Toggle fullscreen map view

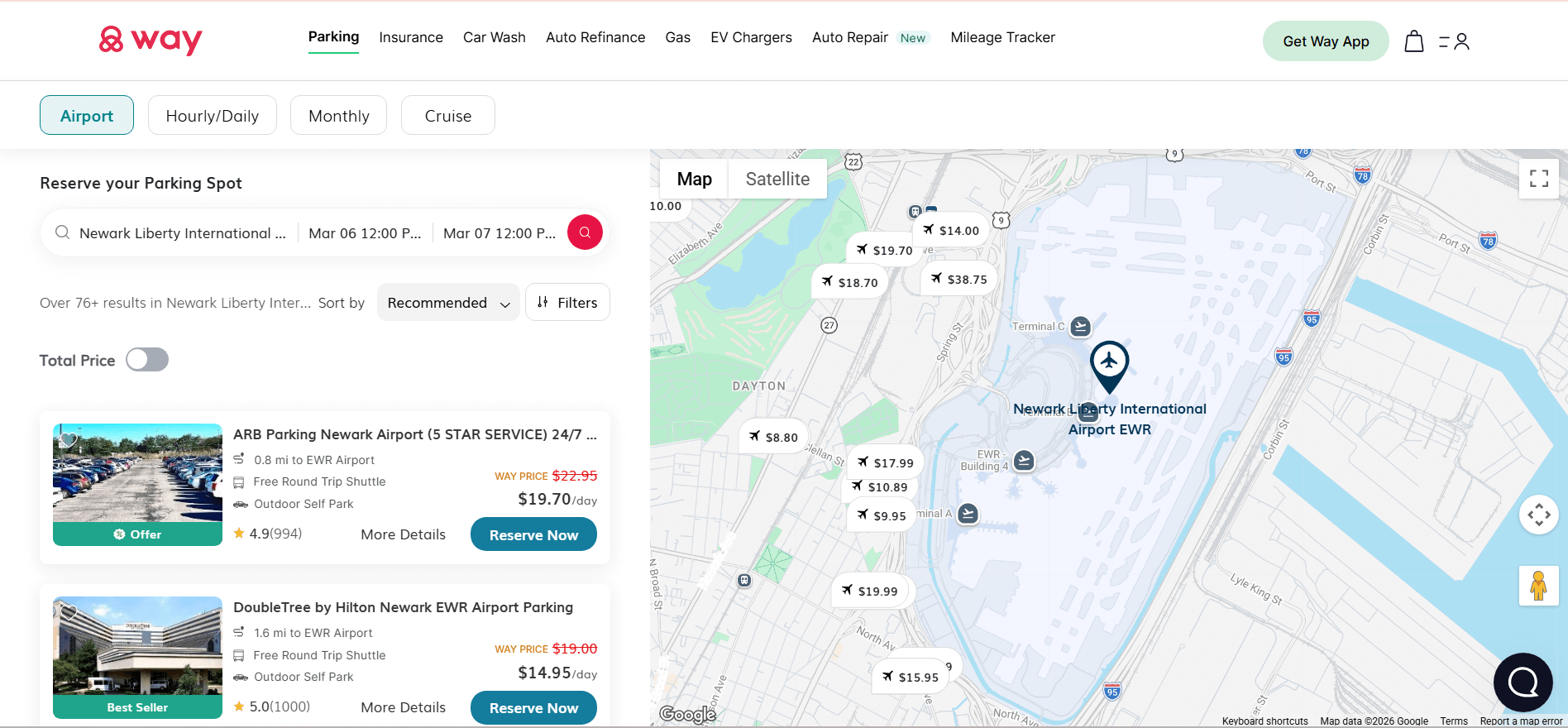pos(1539,179)
